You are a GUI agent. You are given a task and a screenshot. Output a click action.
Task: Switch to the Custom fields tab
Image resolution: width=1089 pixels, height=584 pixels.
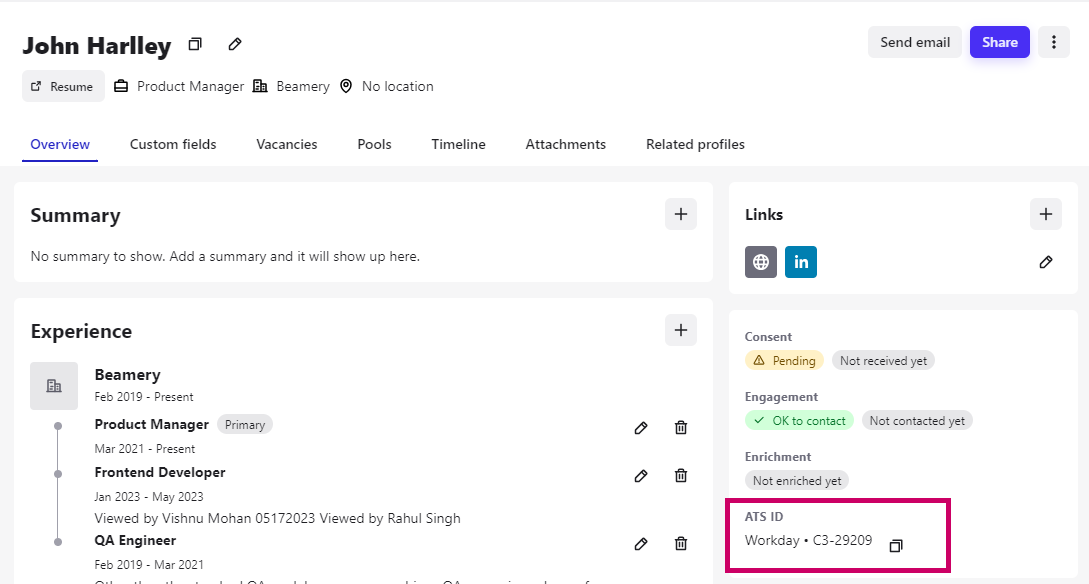click(x=173, y=144)
